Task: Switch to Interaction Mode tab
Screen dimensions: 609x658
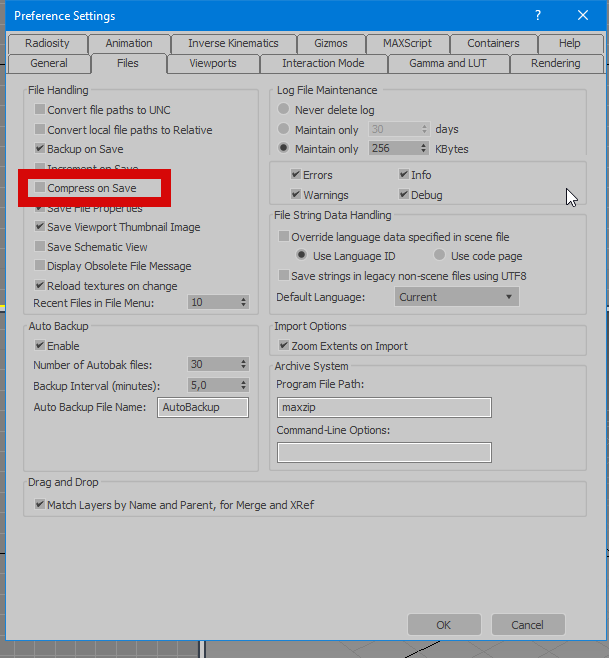Action: coord(323,63)
